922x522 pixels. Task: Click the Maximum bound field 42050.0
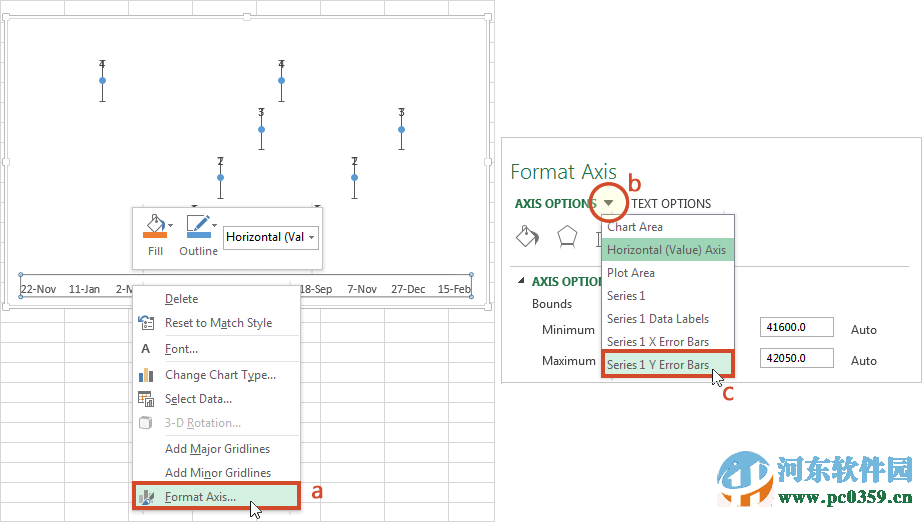[796, 358]
